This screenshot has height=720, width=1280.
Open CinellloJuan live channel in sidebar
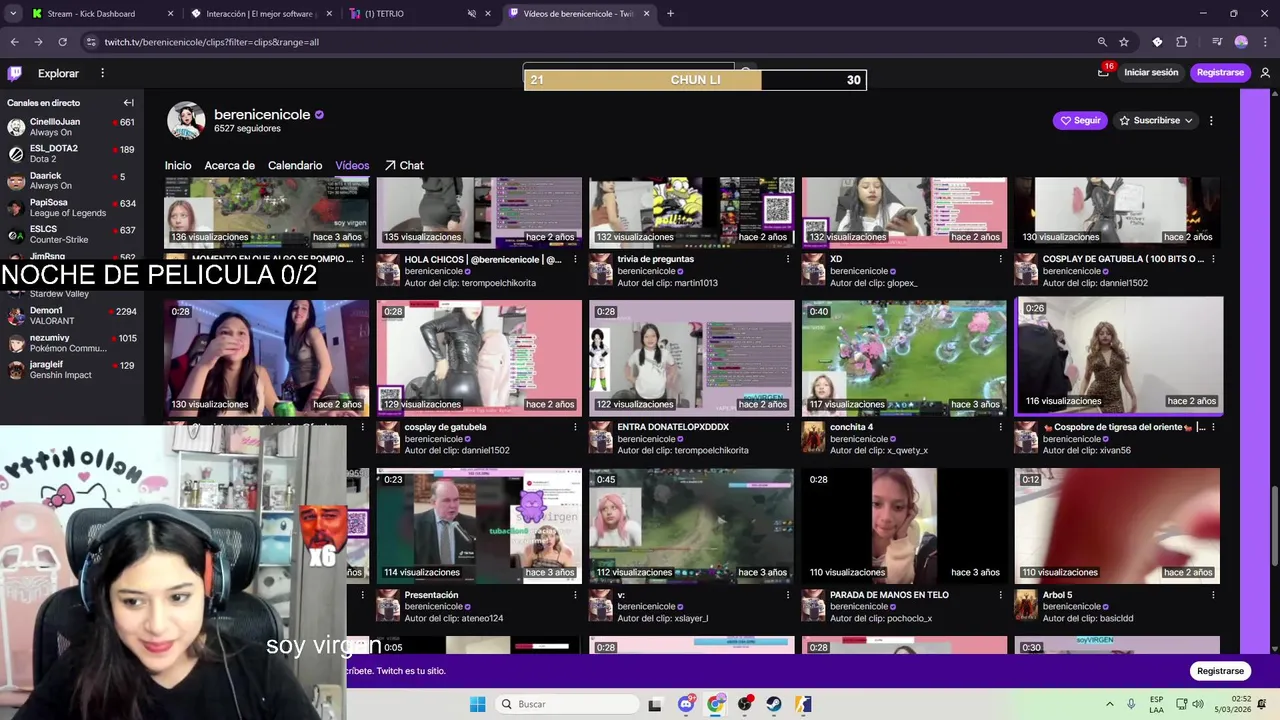(70, 127)
